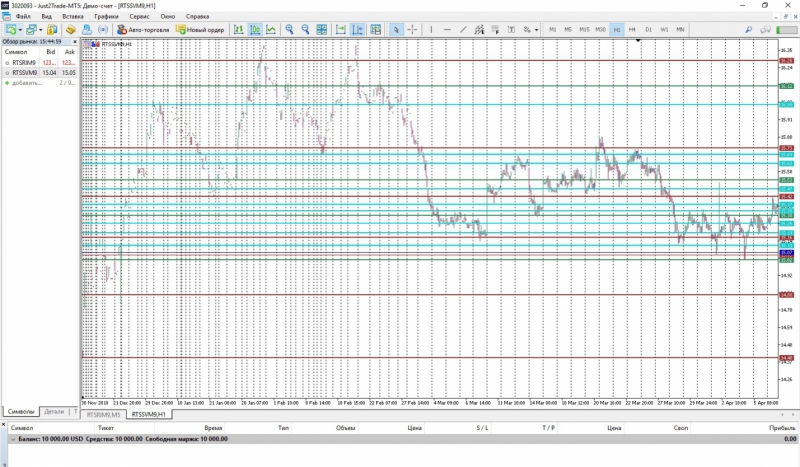Select the equidistant channel tool
This screenshot has height=467, width=800.
click(479, 30)
